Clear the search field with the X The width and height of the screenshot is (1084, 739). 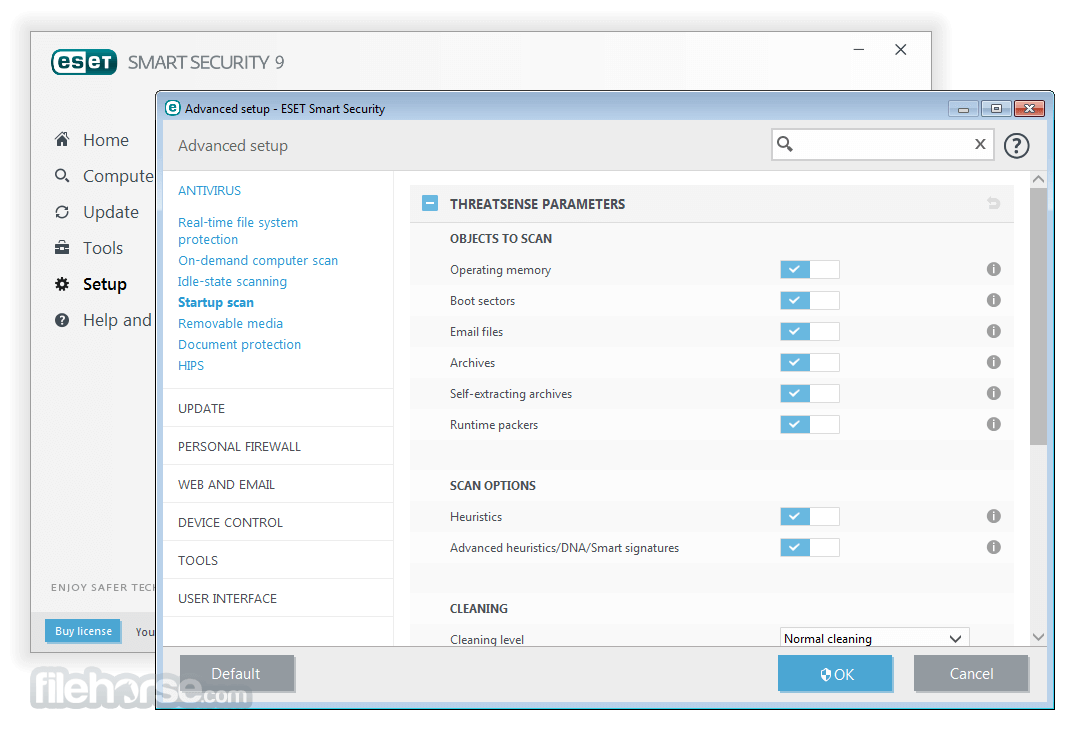coord(980,144)
